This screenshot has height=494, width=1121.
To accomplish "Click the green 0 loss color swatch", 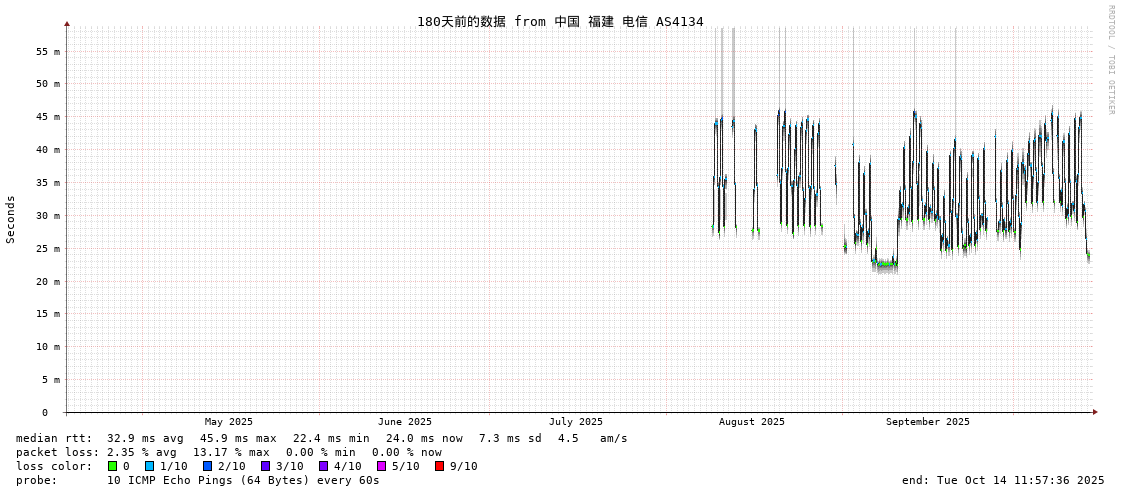I will tap(112, 466).
